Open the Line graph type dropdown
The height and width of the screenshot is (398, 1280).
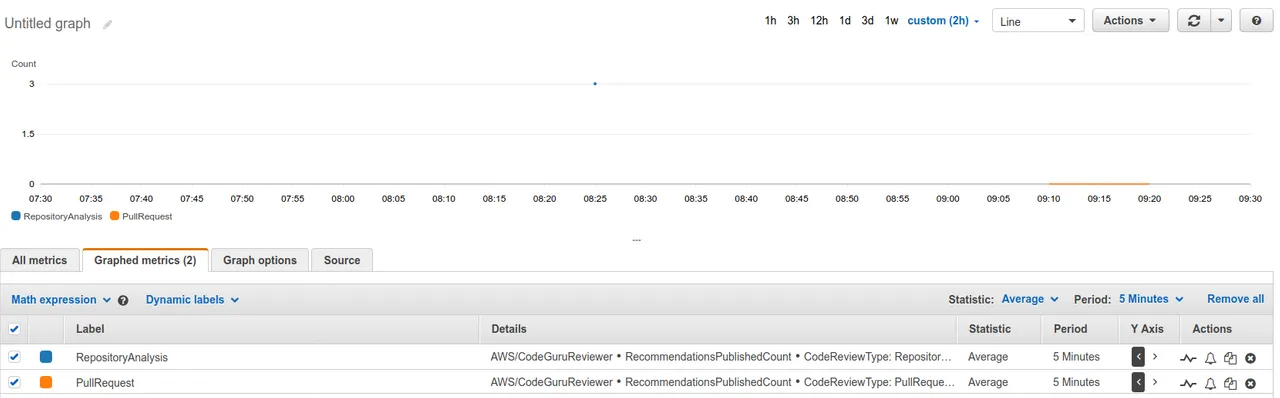1038,21
